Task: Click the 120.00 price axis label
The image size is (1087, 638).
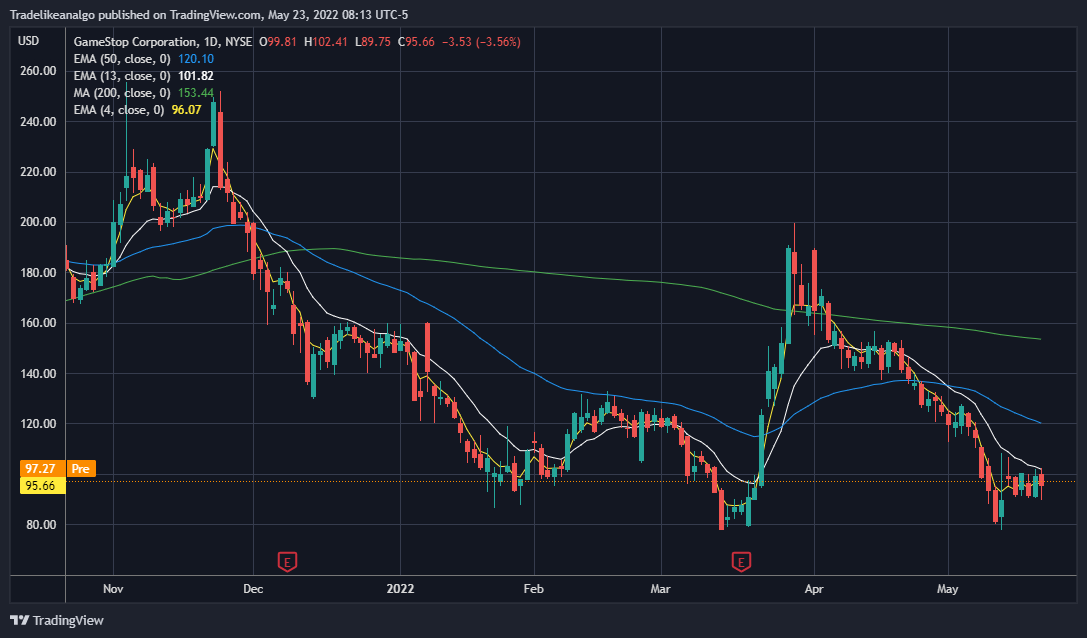Action: coord(40,424)
